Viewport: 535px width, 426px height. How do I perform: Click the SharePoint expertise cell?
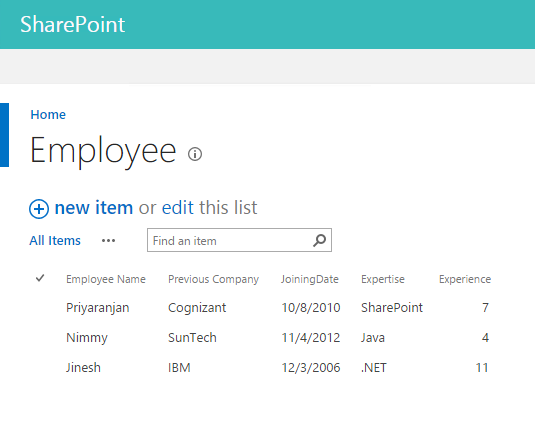(392, 308)
